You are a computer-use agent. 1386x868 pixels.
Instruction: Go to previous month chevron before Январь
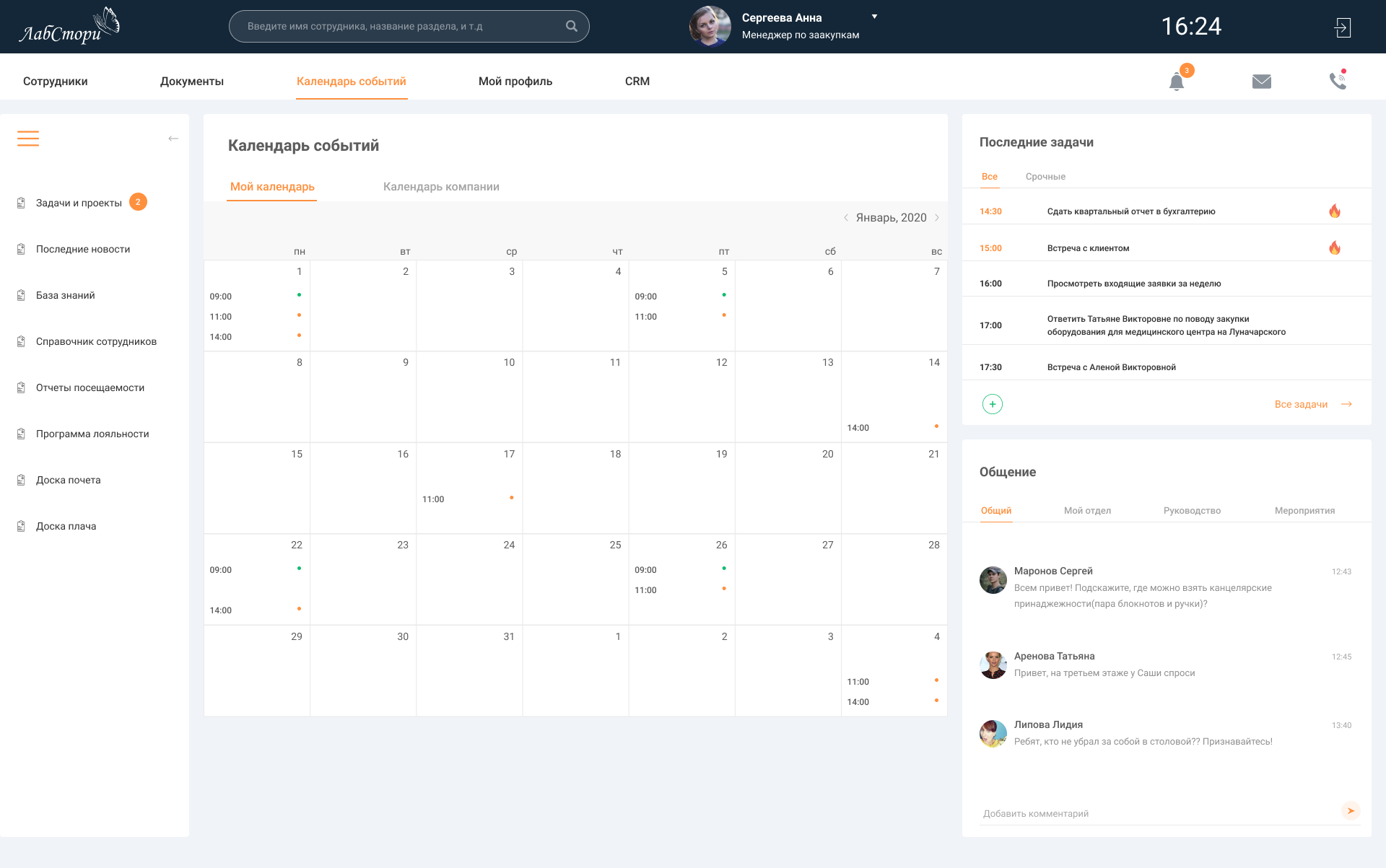pyautogui.click(x=846, y=217)
